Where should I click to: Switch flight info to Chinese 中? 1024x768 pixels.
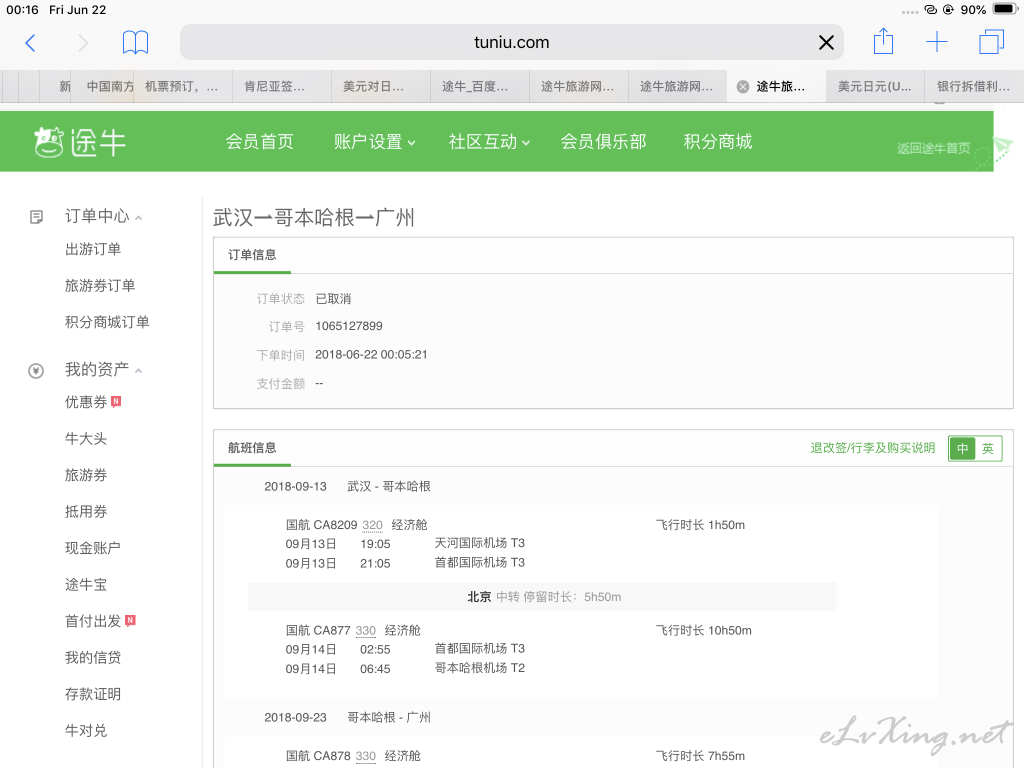[962, 449]
